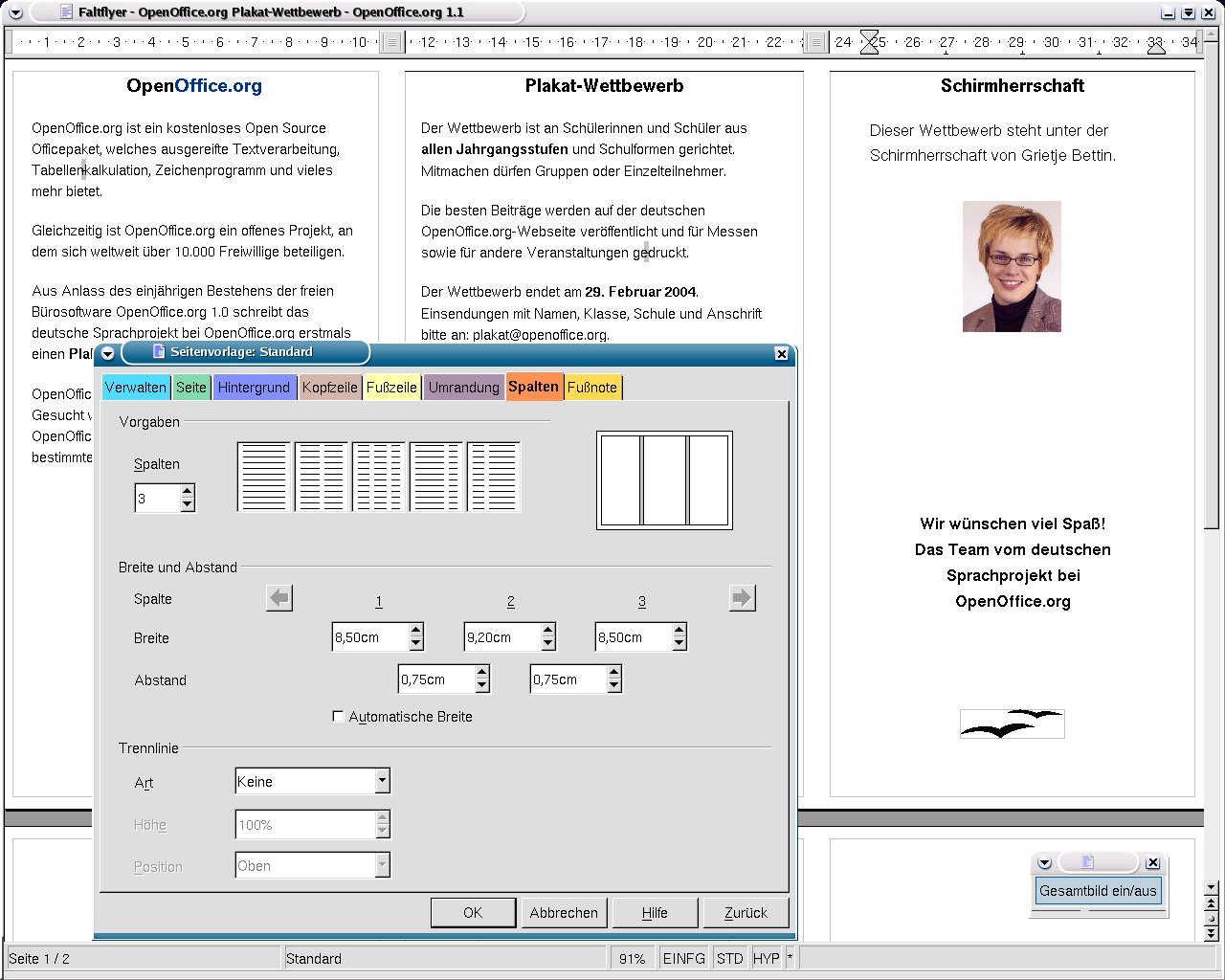
Task: Open the Art separator line dropdown
Action: coord(382,781)
